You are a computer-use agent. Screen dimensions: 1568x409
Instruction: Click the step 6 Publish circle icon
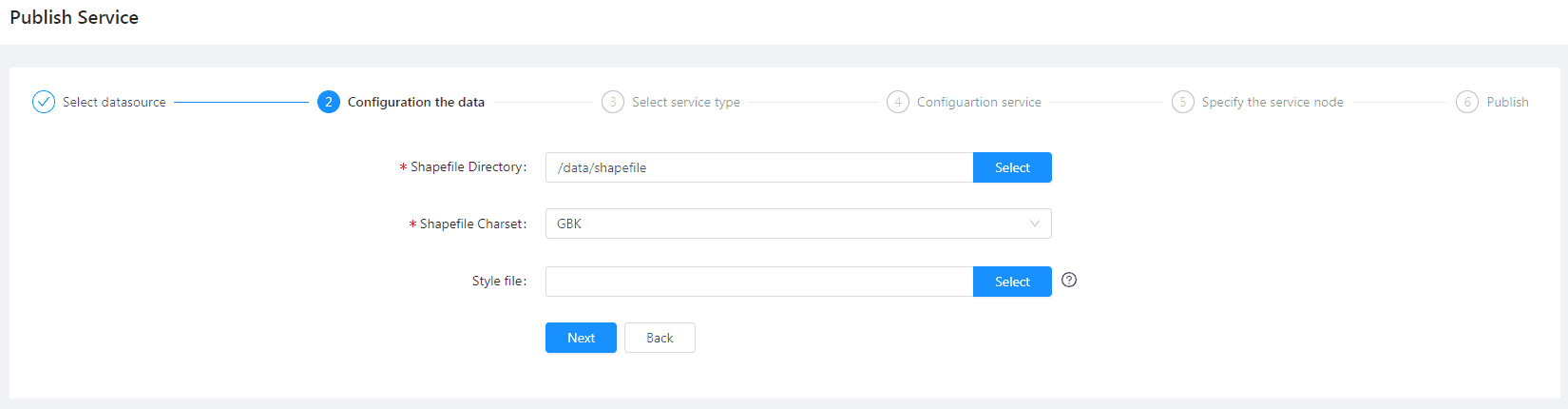click(1467, 102)
